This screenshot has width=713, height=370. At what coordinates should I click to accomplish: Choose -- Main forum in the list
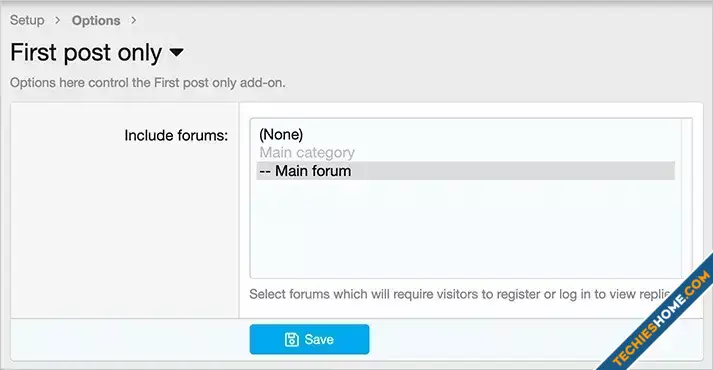tap(466, 171)
